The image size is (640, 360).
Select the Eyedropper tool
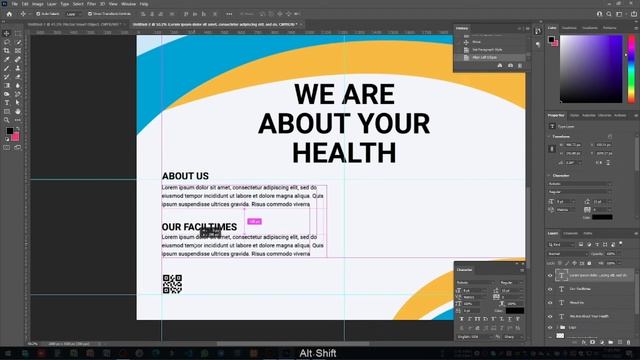click(x=7, y=60)
